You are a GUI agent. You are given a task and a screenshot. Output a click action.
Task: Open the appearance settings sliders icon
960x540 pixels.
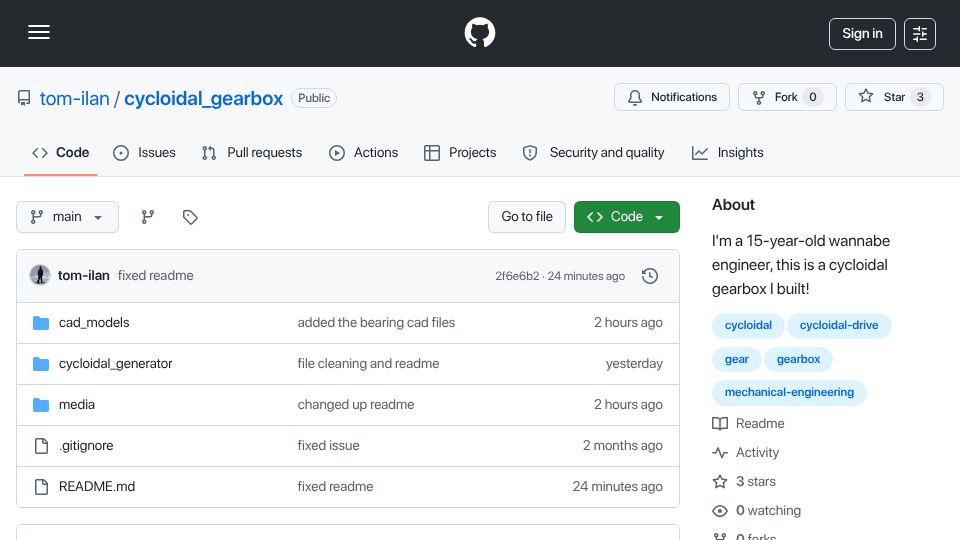tap(920, 34)
